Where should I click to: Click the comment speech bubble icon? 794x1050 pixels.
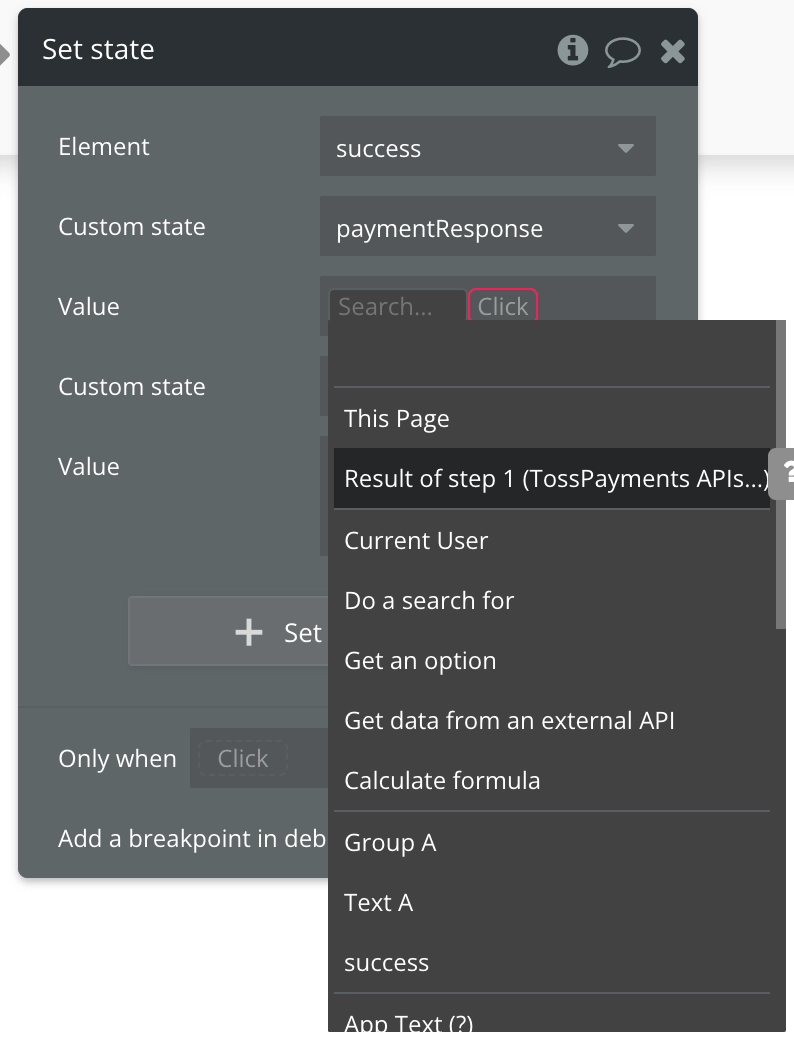point(622,51)
